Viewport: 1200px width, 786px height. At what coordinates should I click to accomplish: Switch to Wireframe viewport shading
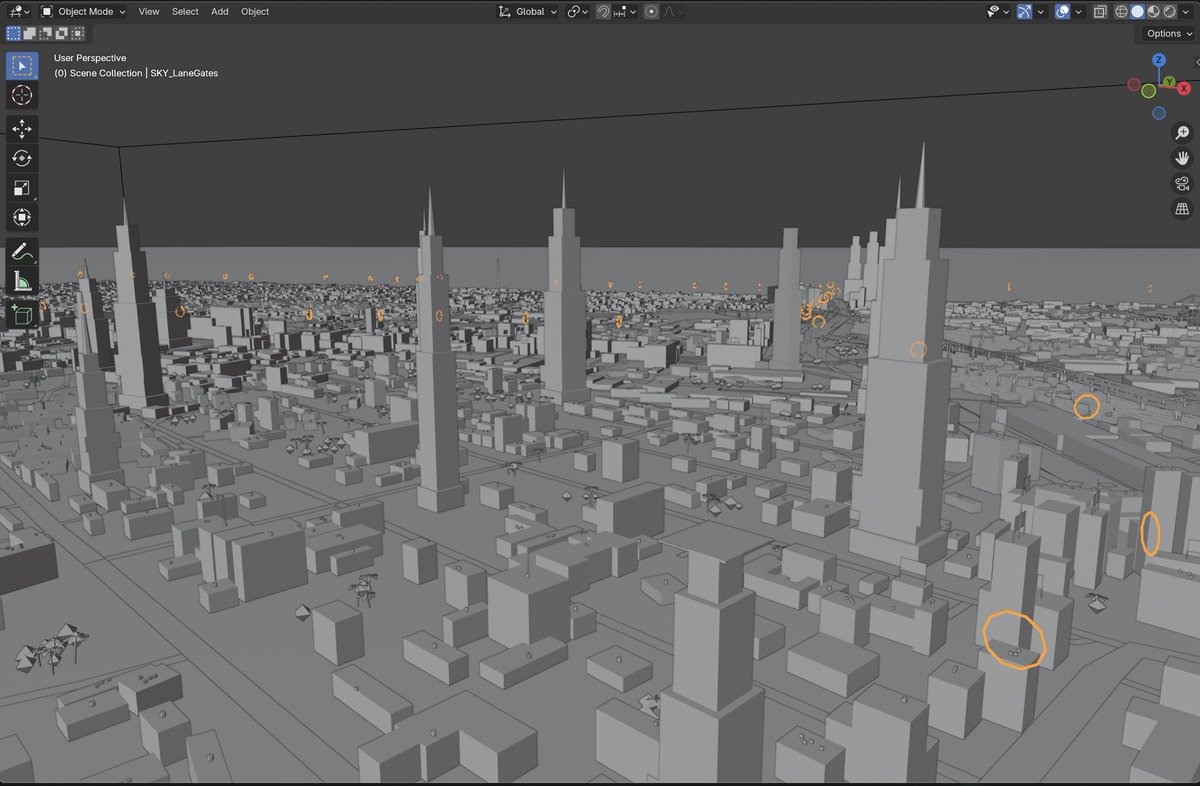pyautogui.click(x=1121, y=11)
